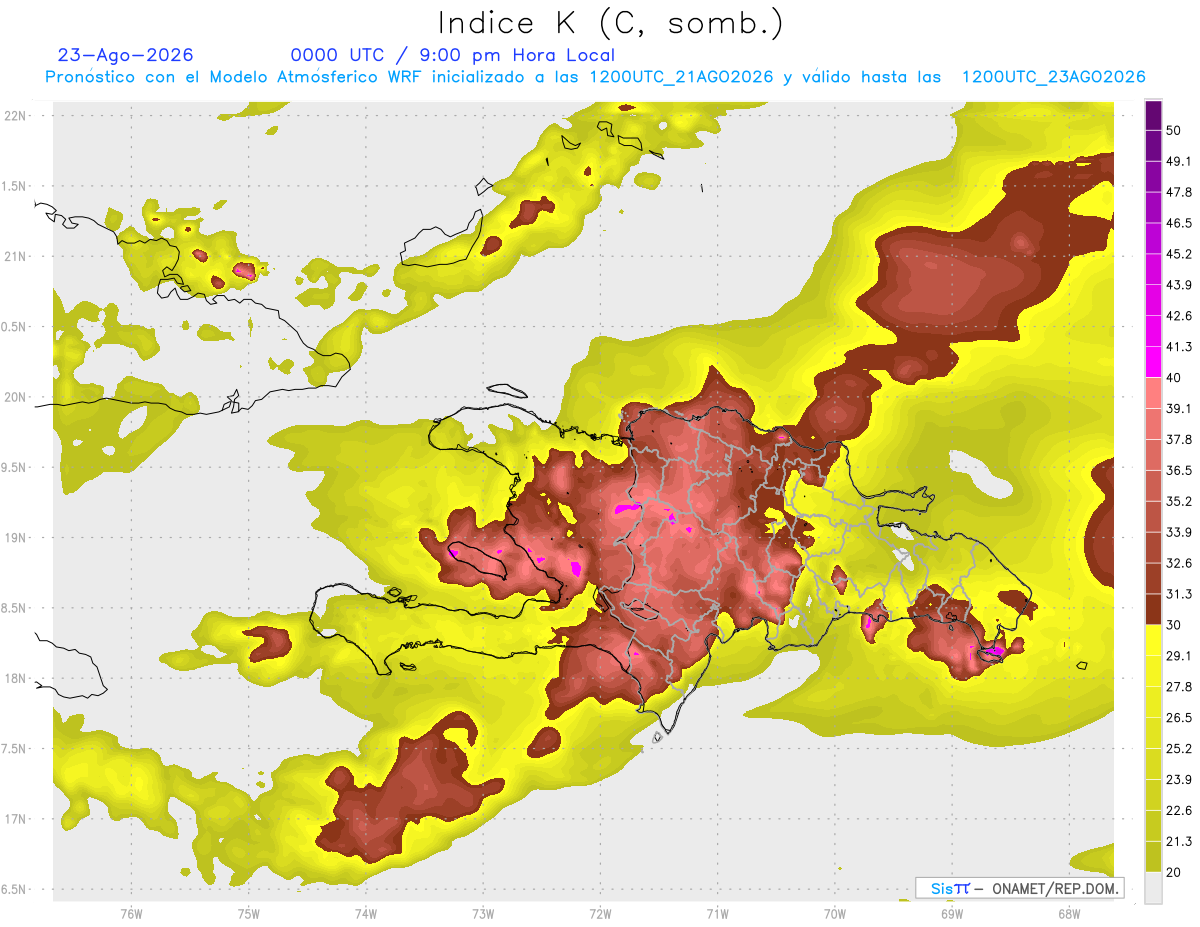Image resolution: width=1200 pixels, height=927 pixels.
Task: Click the "69W" longitude axis label
Action: point(951,913)
